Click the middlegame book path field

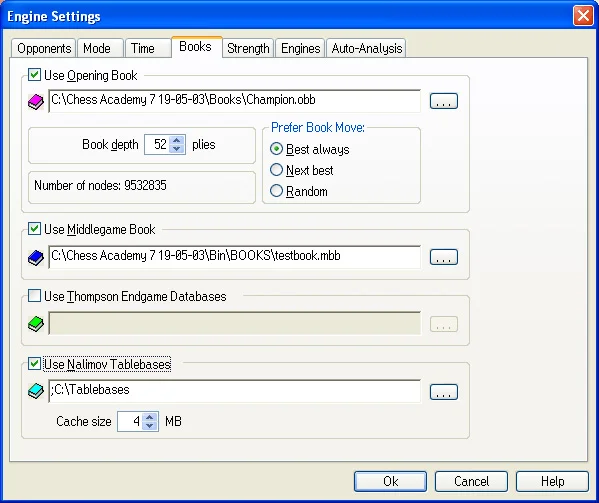(235, 257)
